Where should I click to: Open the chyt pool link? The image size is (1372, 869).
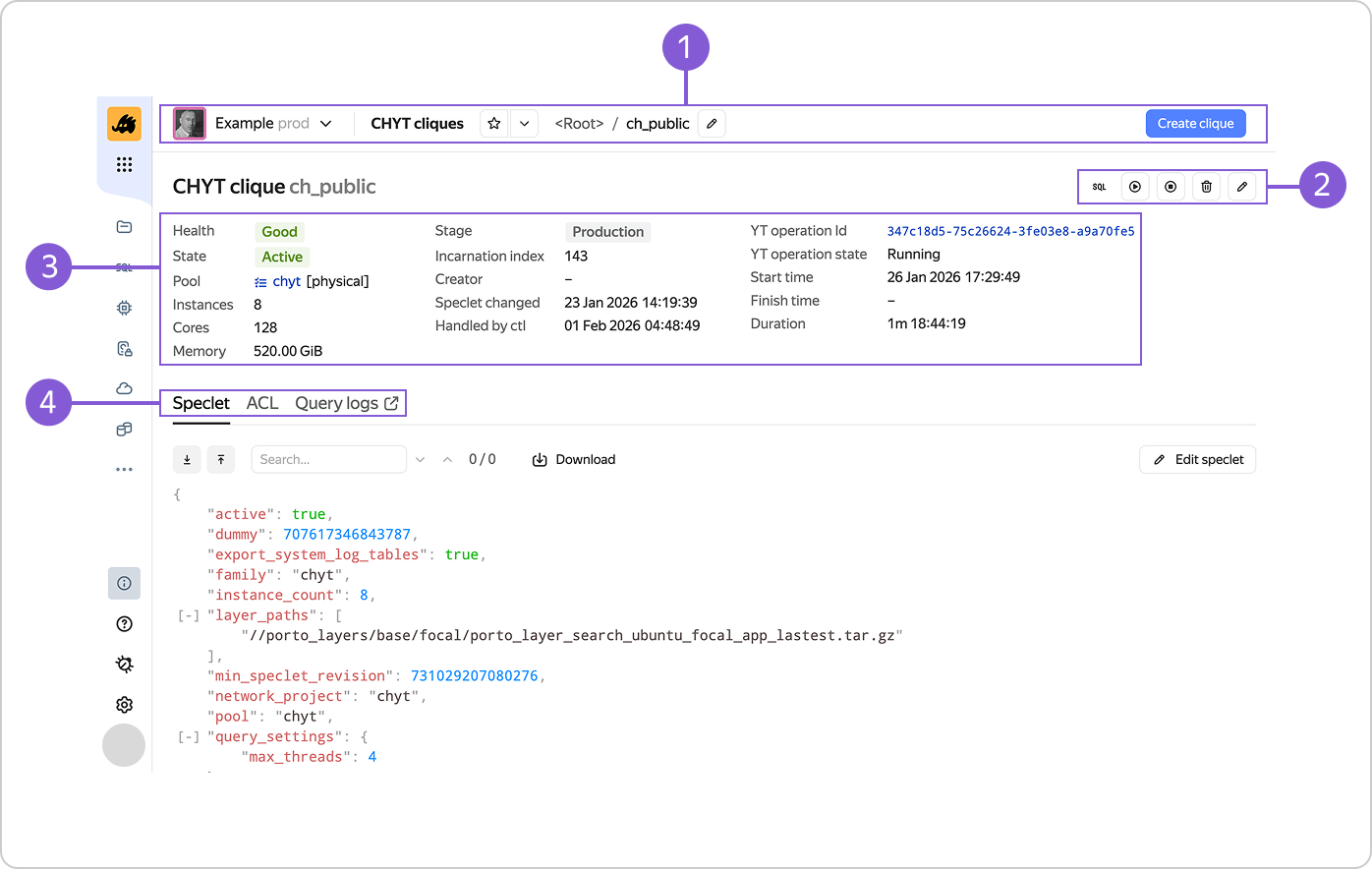pyautogui.click(x=286, y=281)
